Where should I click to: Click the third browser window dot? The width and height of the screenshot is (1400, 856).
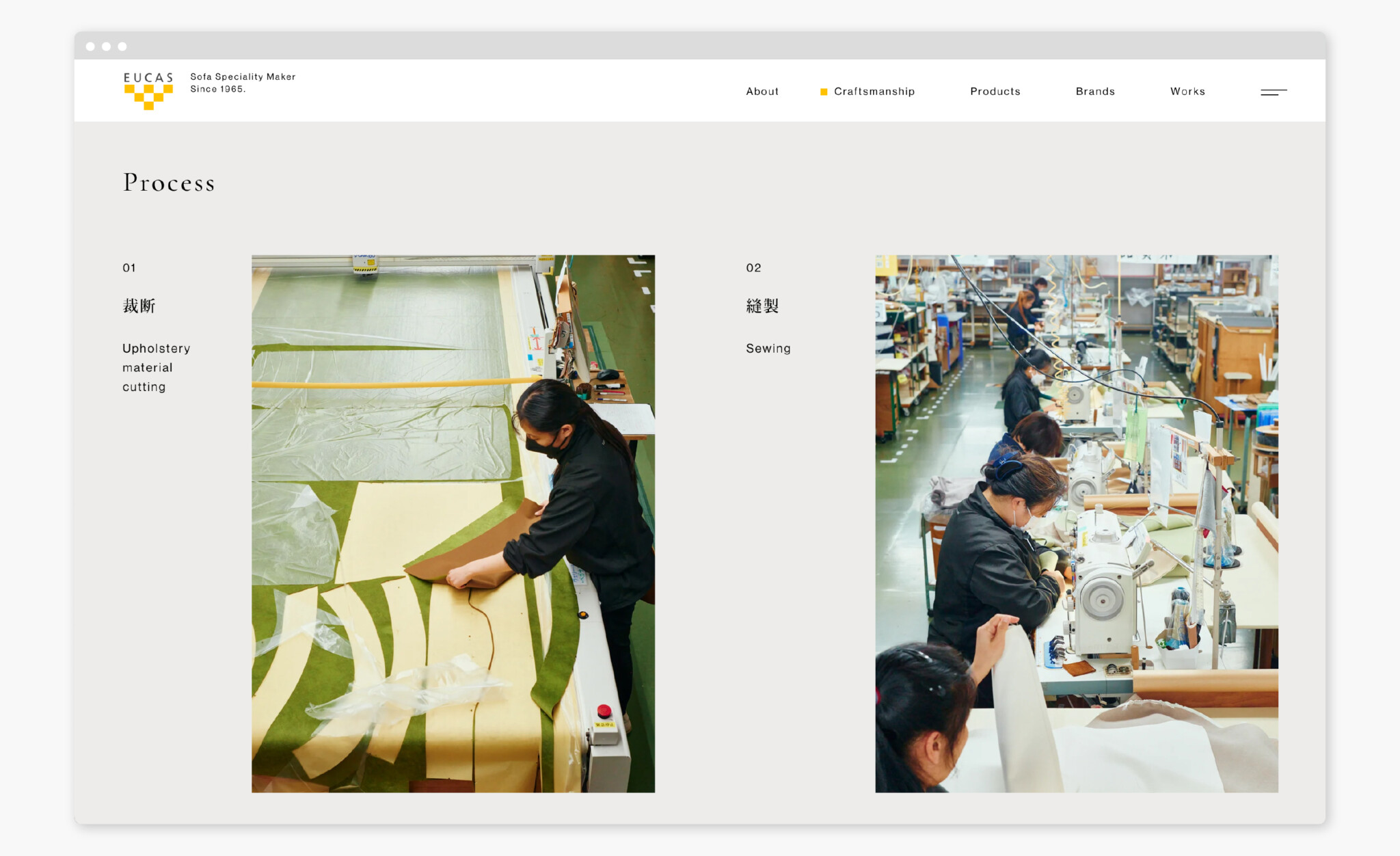tap(122, 46)
